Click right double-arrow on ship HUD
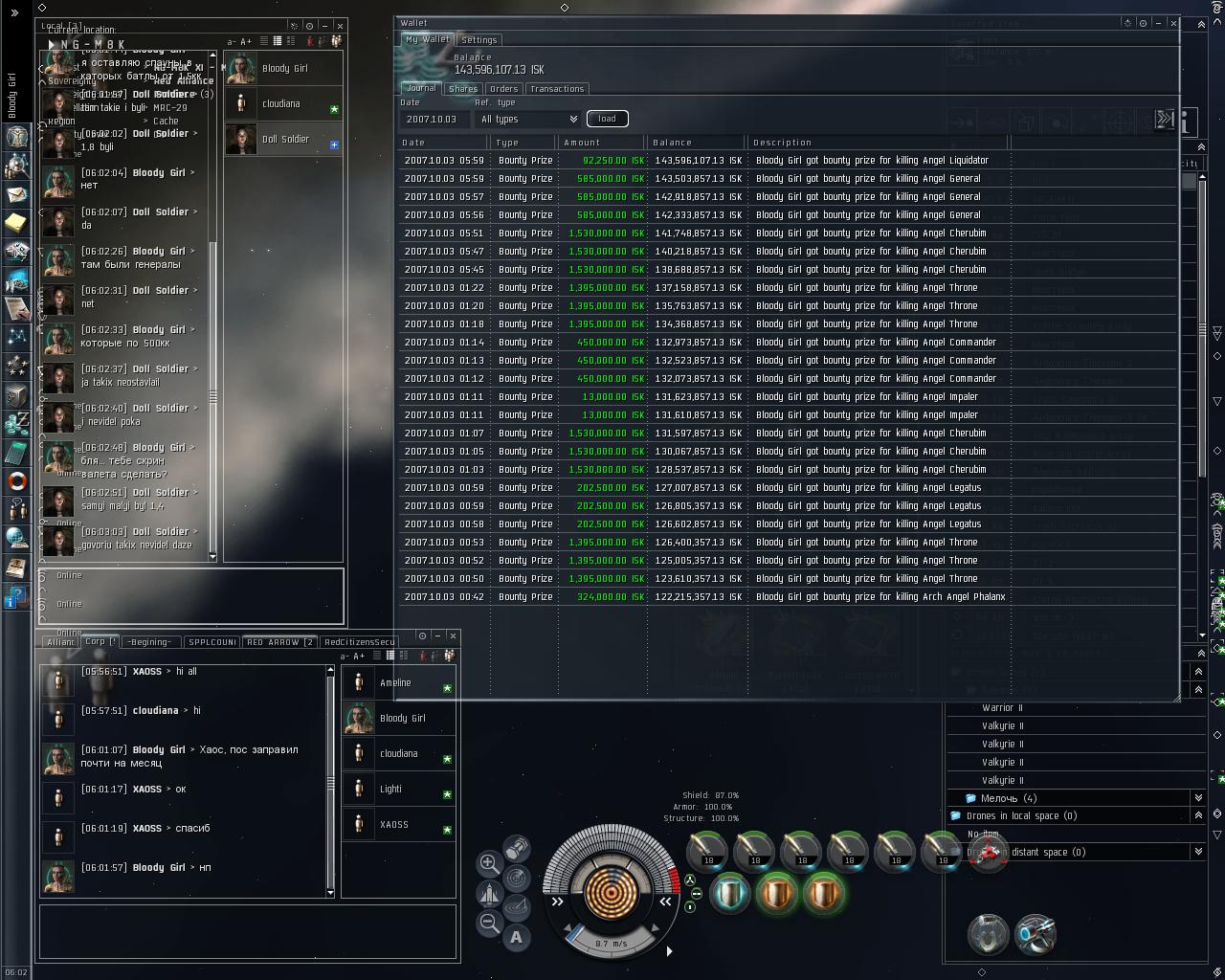Viewport: 1225px width, 980px height. pyautogui.click(x=665, y=901)
